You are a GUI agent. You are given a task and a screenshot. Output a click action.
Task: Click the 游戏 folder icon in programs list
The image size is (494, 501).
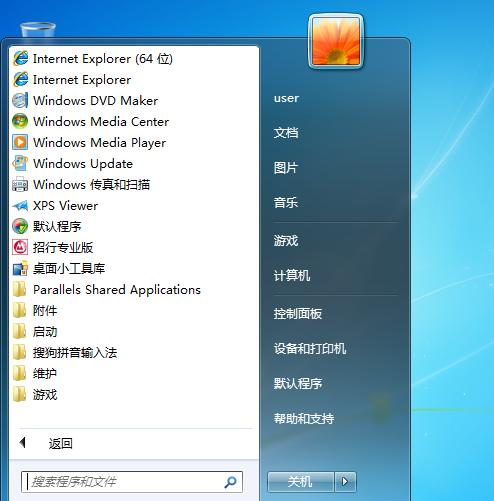point(19,395)
